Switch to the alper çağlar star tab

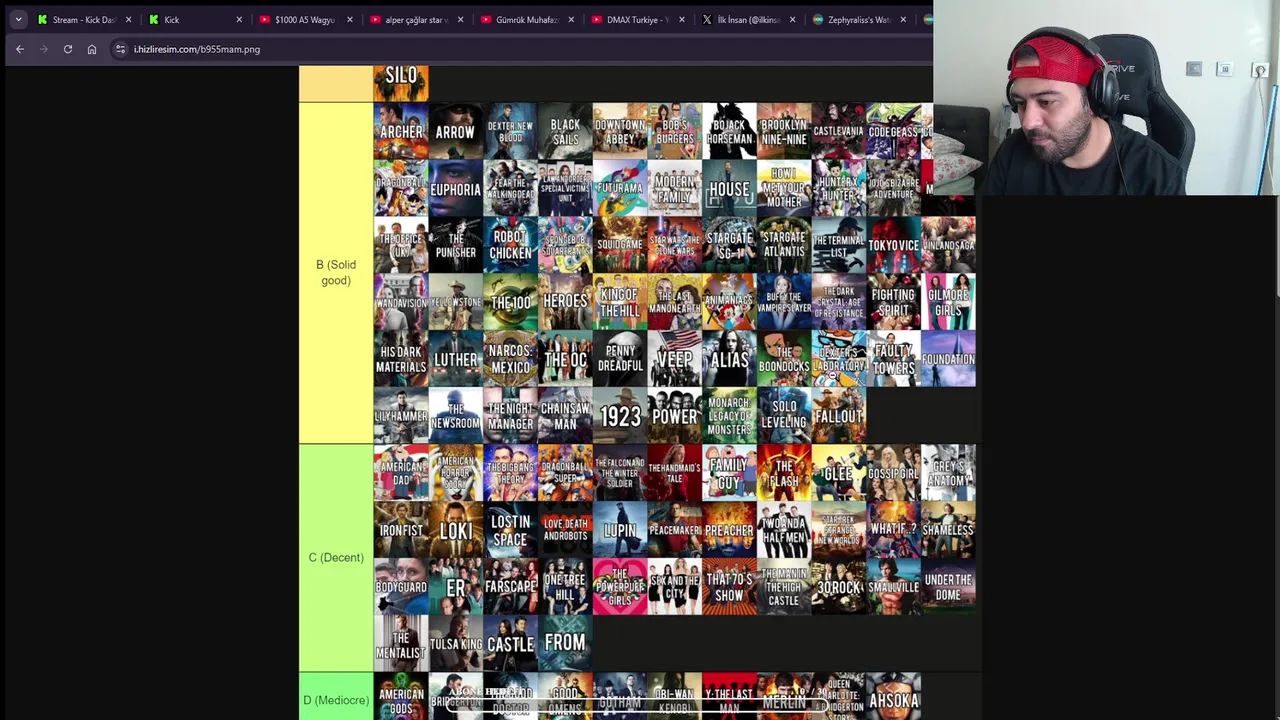click(x=416, y=19)
